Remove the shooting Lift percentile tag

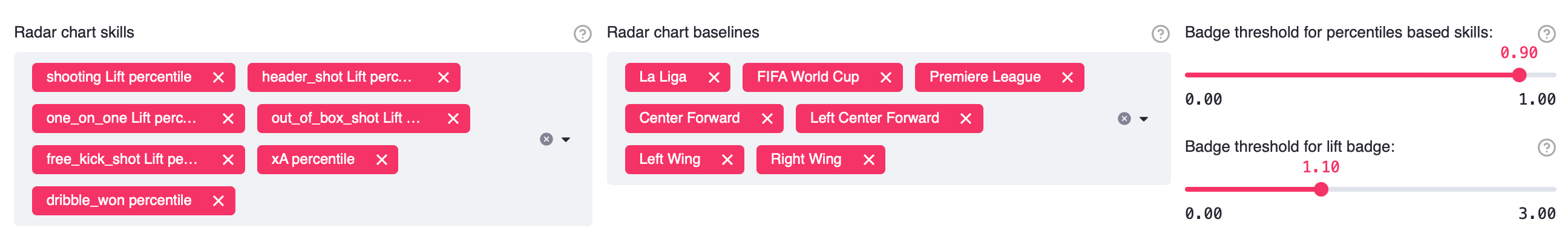[x=218, y=78]
